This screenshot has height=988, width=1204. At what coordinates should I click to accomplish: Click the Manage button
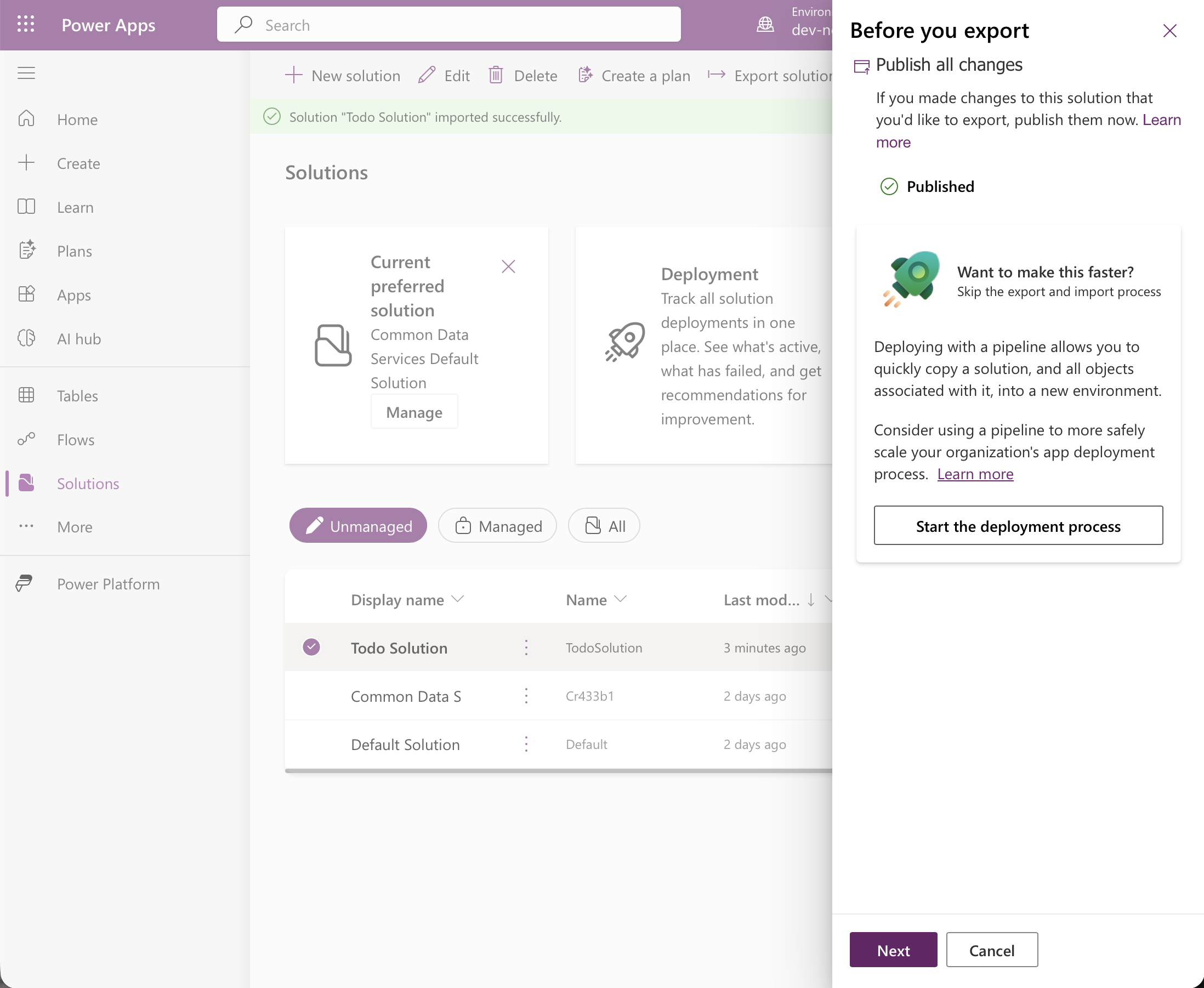[414, 412]
